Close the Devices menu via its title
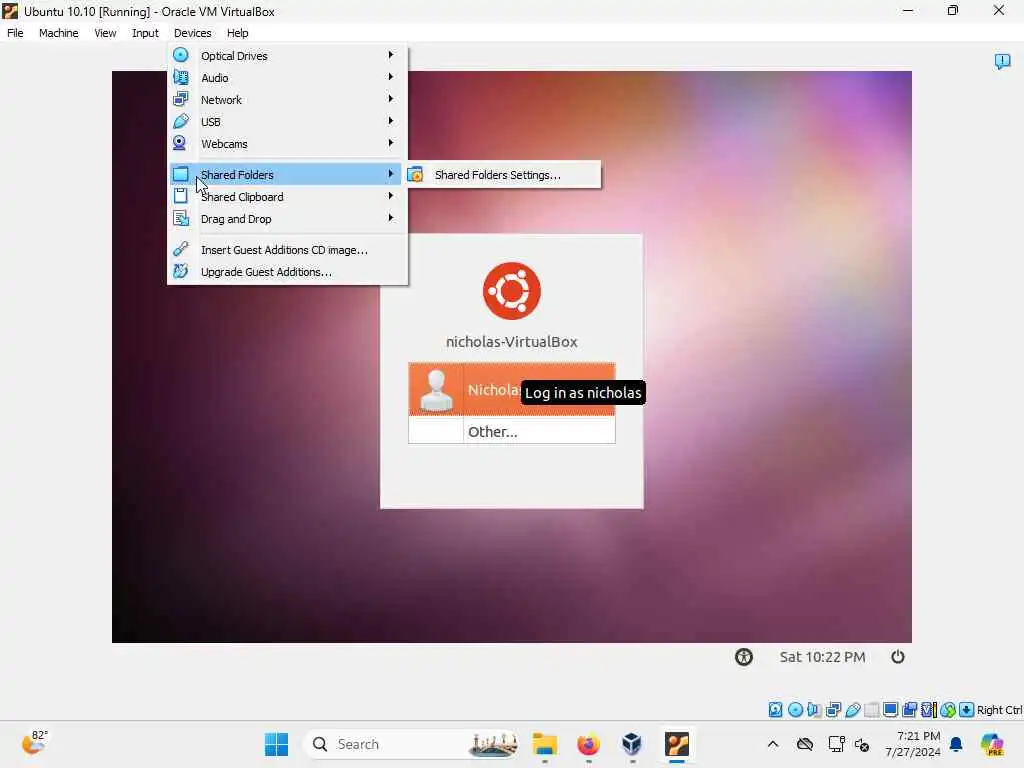The height and width of the screenshot is (768, 1024). click(x=192, y=33)
